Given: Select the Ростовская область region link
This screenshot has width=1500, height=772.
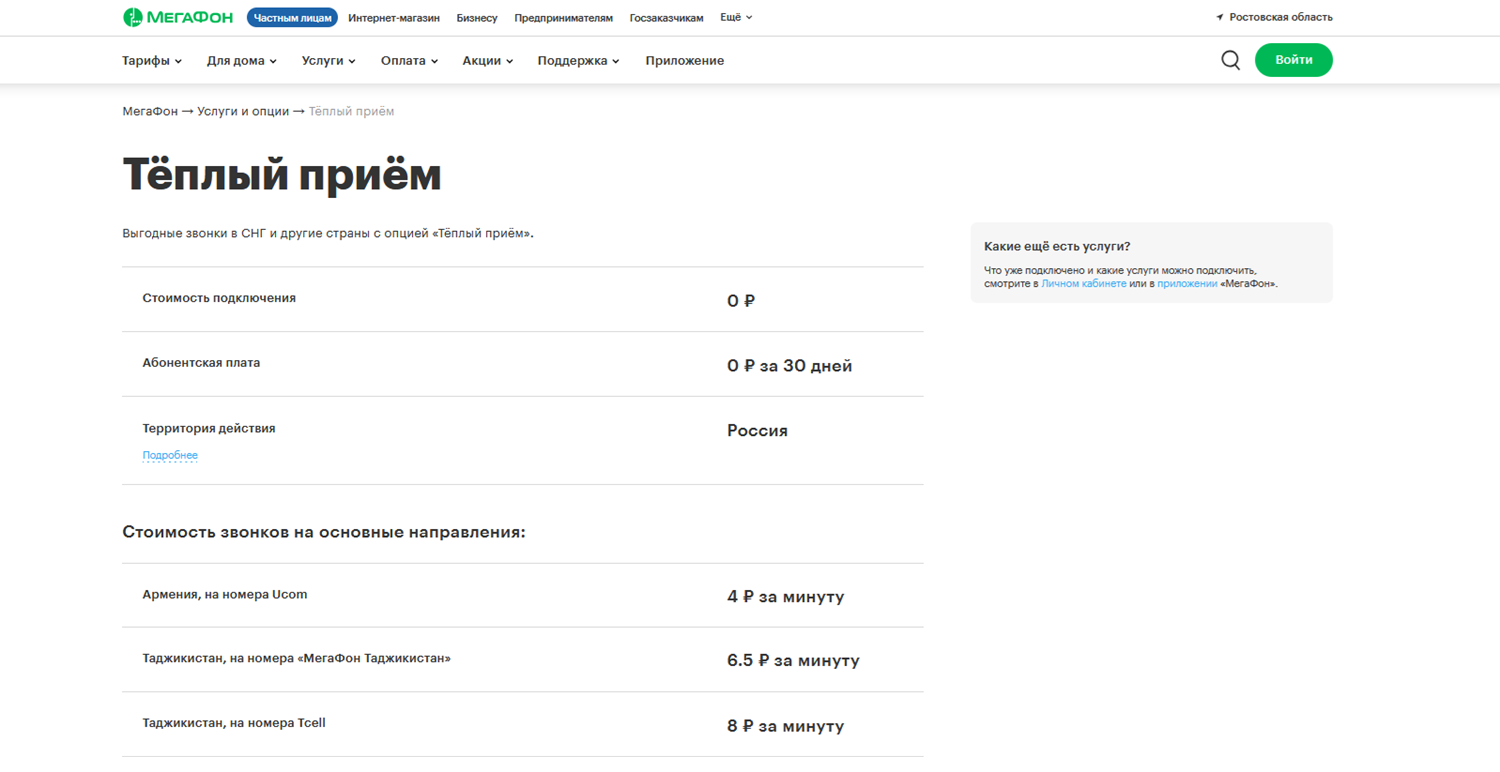Looking at the screenshot, I should (1280, 17).
